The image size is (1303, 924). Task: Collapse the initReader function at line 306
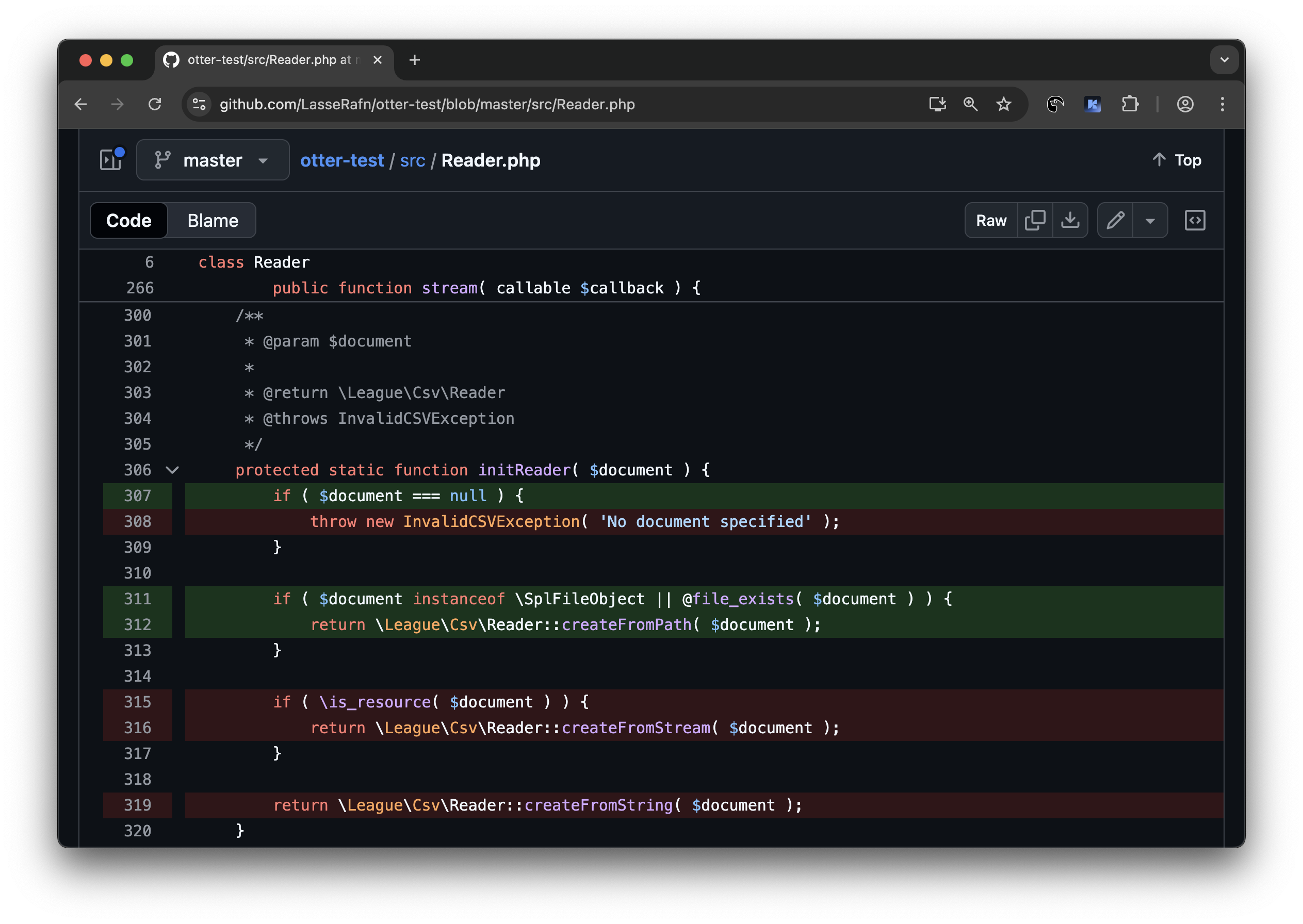(x=172, y=471)
